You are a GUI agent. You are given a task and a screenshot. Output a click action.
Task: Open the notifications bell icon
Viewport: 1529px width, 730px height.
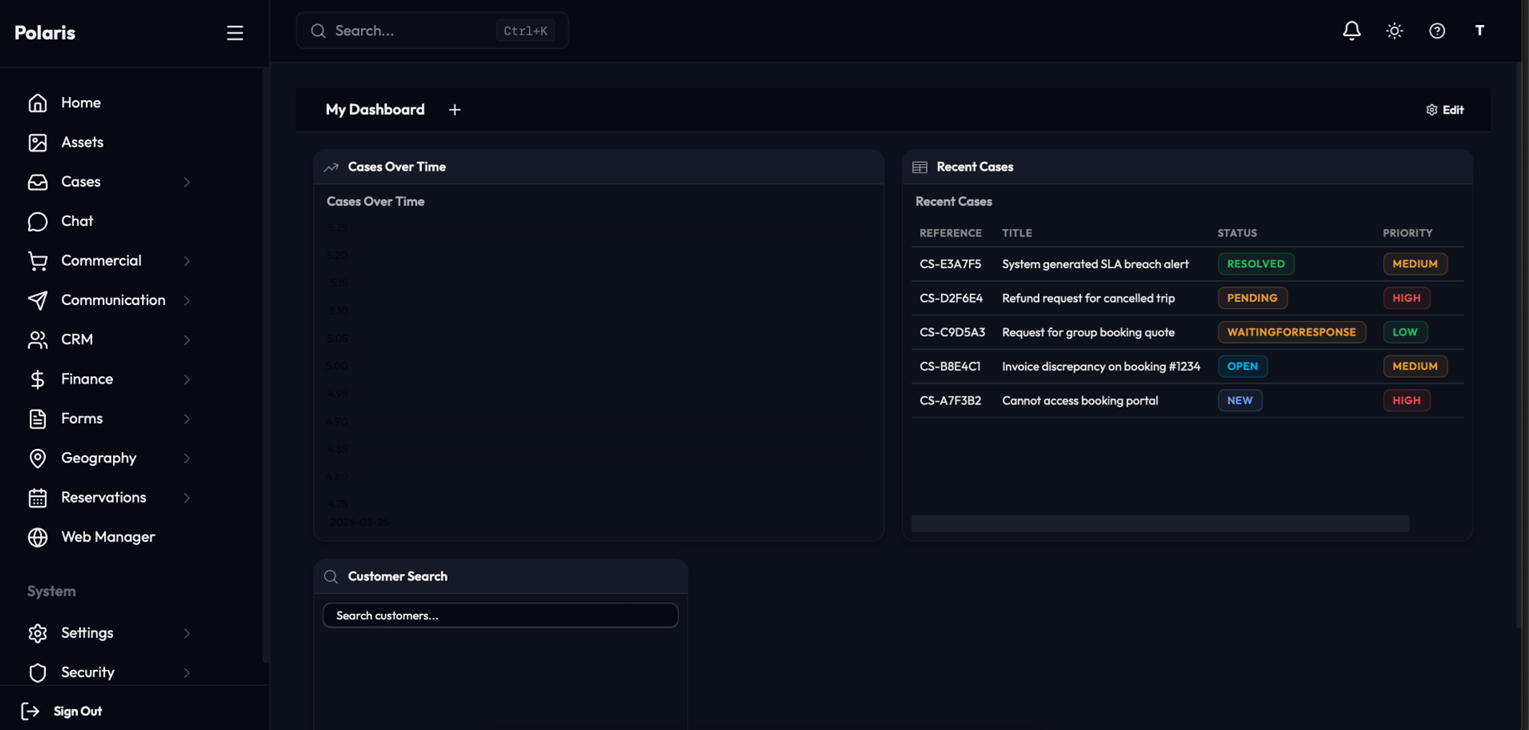click(x=1351, y=30)
